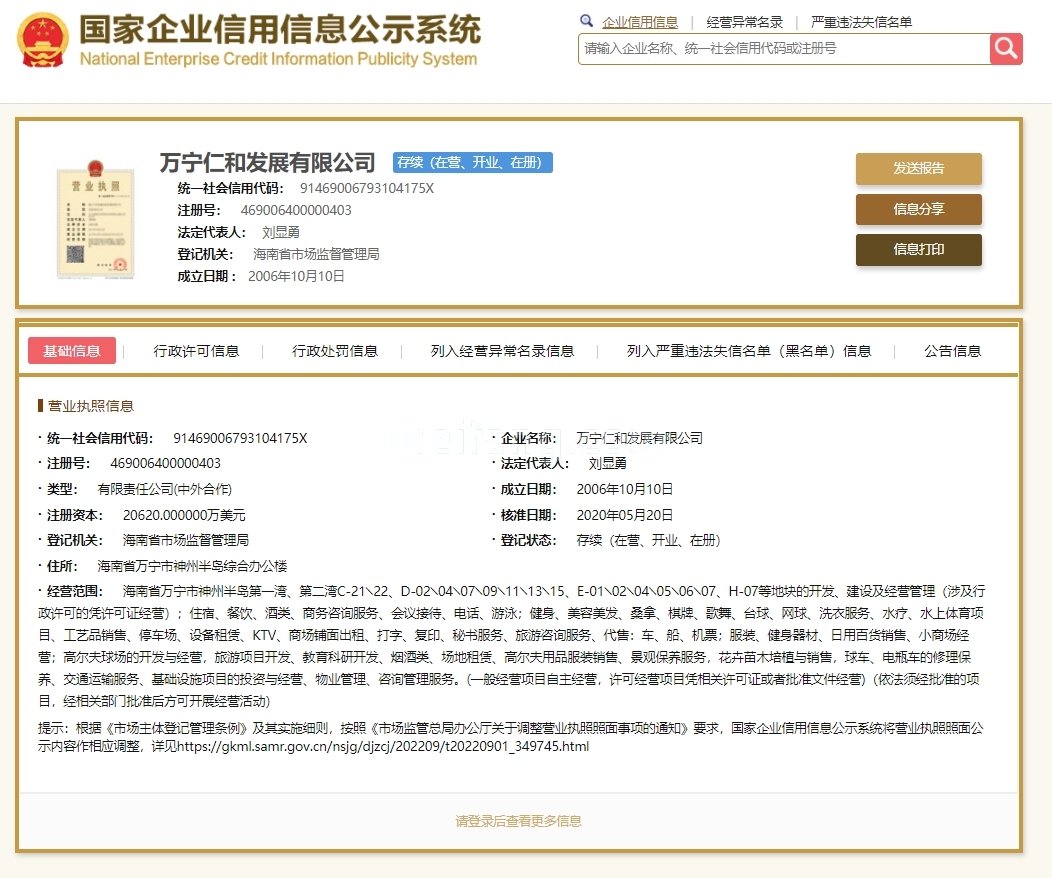
Task: Click the small search icon beside 企业信用信息
Action: click(x=587, y=20)
